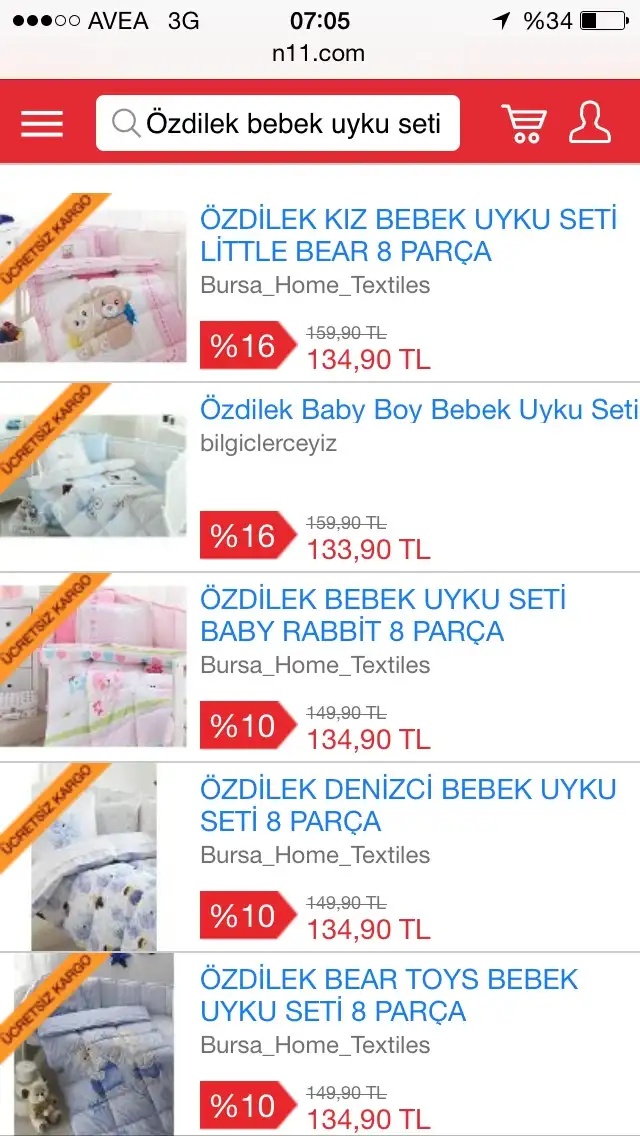The width and height of the screenshot is (640, 1136).
Task: Click the bilgiclerceyiz seller name
Action: pos(268,443)
